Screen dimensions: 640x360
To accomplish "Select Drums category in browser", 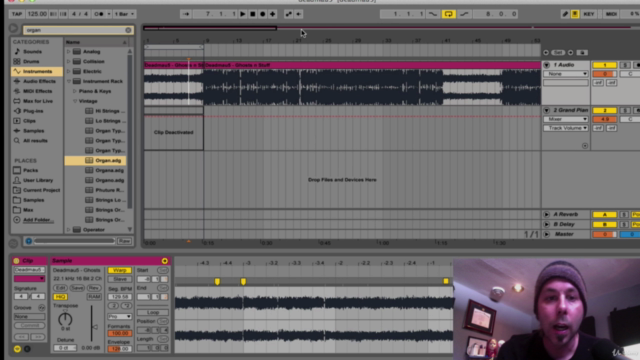I will pyautogui.click(x=31, y=61).
